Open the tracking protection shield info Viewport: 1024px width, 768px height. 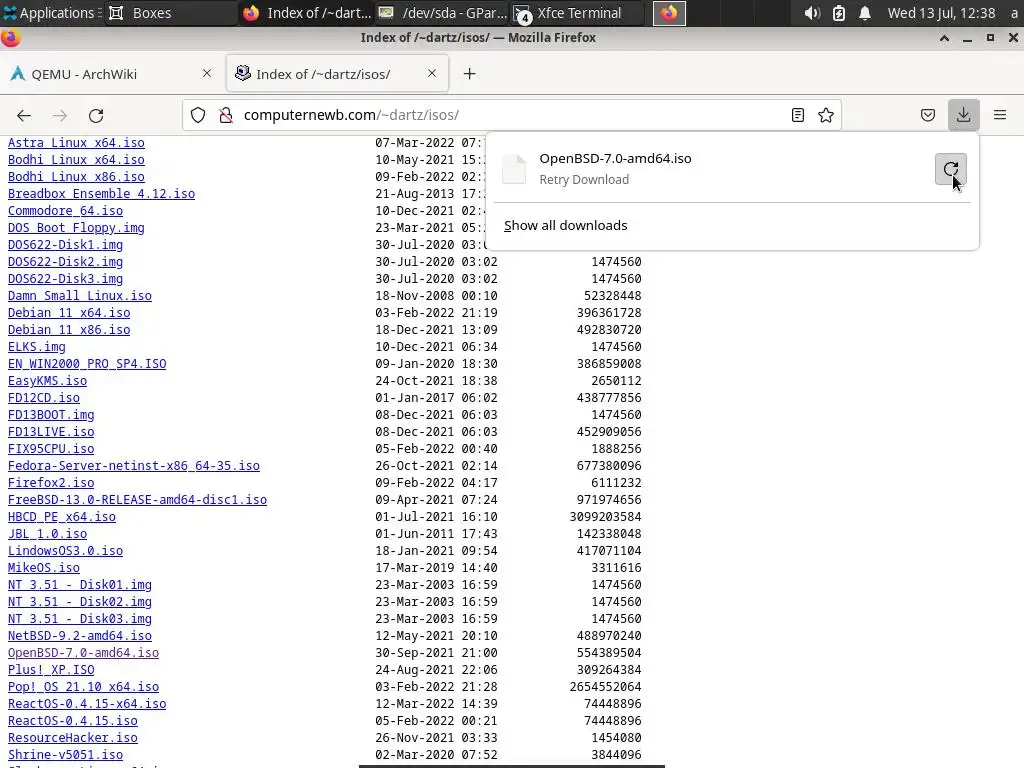tap(198, 115)
